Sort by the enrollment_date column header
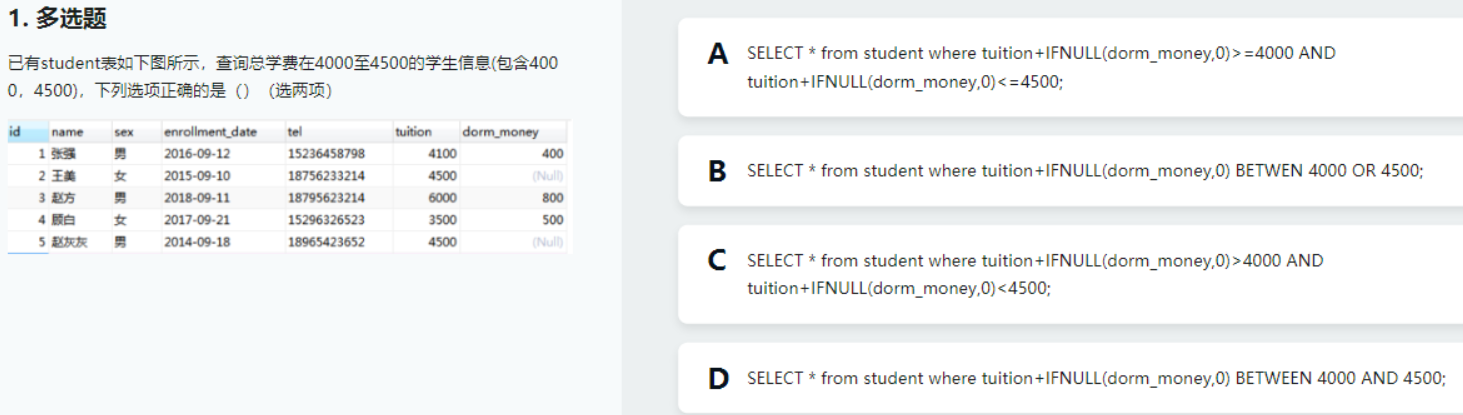Screen dimensions: 1463x415 210,132
